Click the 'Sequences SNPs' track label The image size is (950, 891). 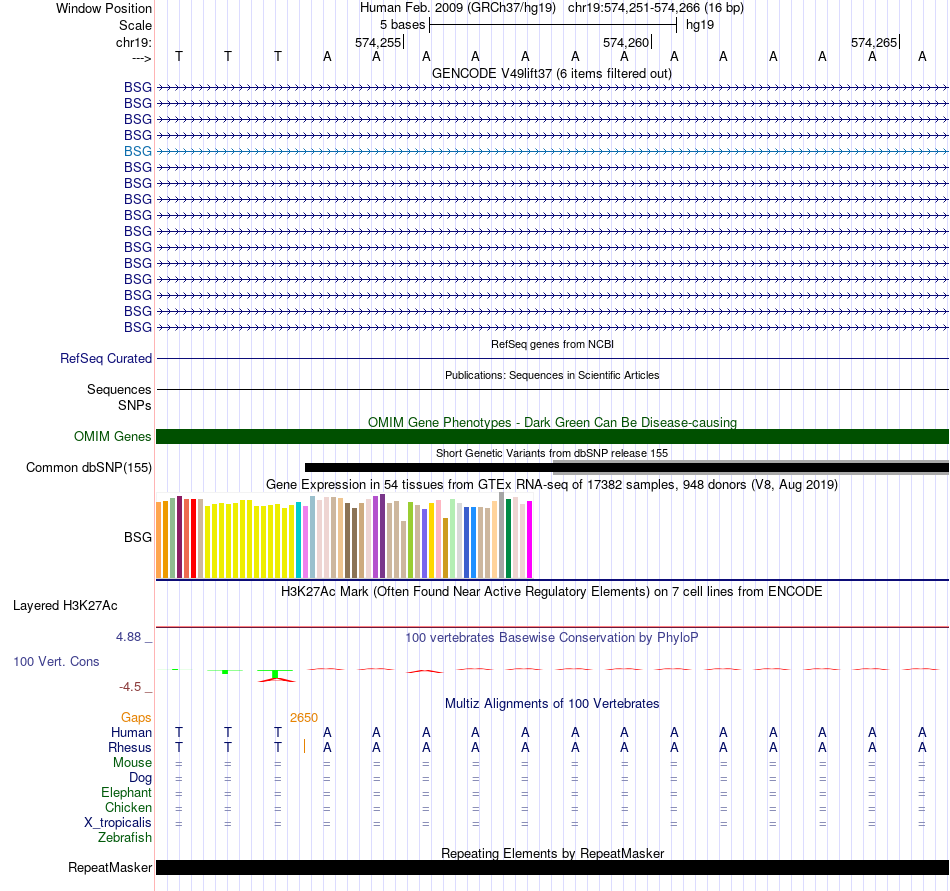coord(119,397)
